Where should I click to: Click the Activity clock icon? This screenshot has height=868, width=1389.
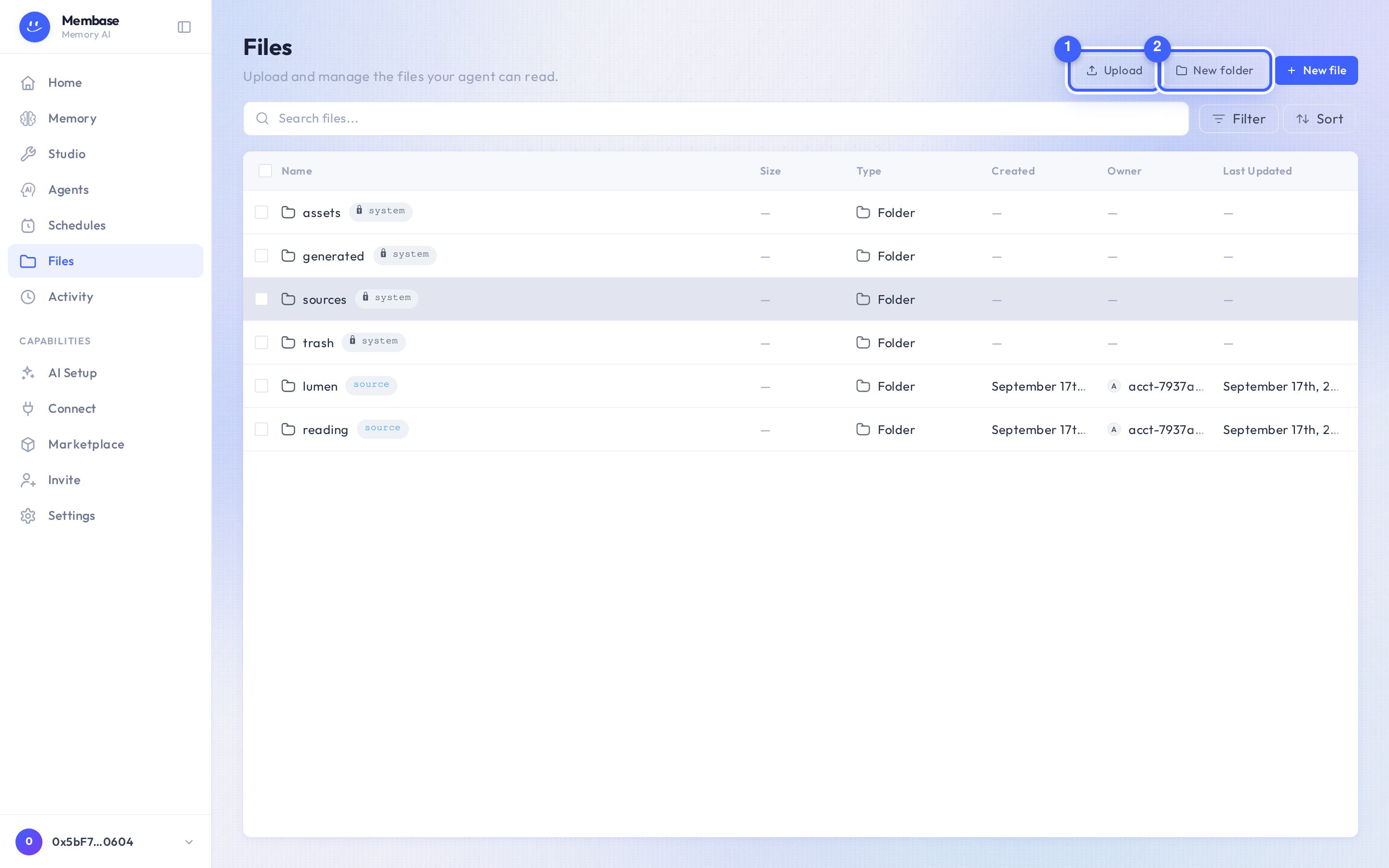pos(28,297)
